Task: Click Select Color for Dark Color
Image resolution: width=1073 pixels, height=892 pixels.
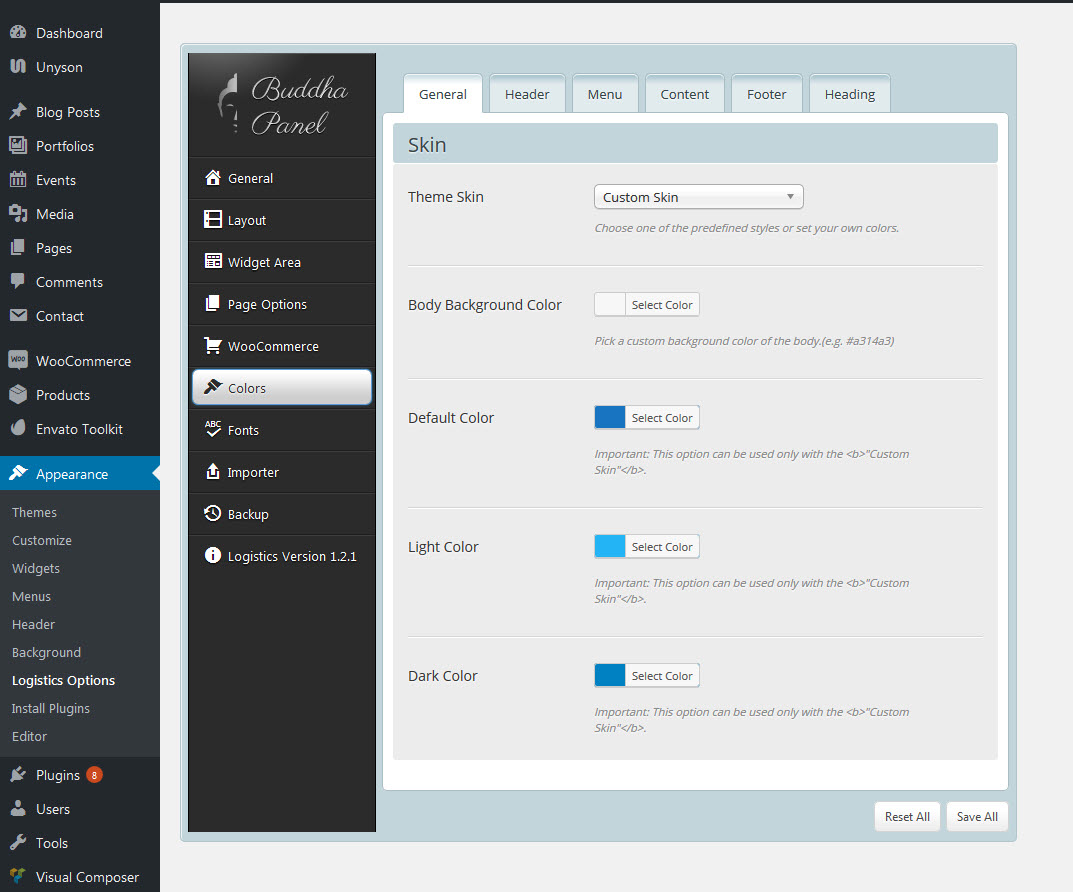Action: pos(662,676)
